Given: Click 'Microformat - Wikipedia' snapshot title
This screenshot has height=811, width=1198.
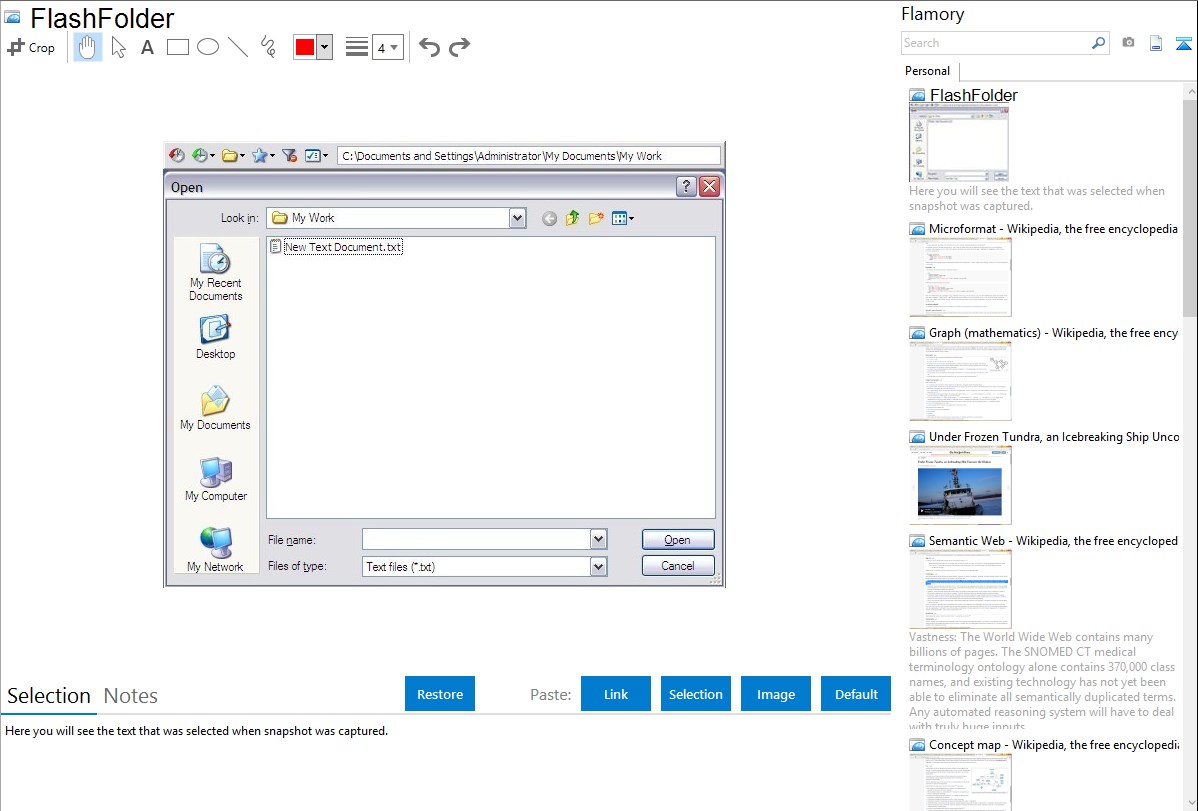Looking at the screenshot, I should coord(1053,229).
